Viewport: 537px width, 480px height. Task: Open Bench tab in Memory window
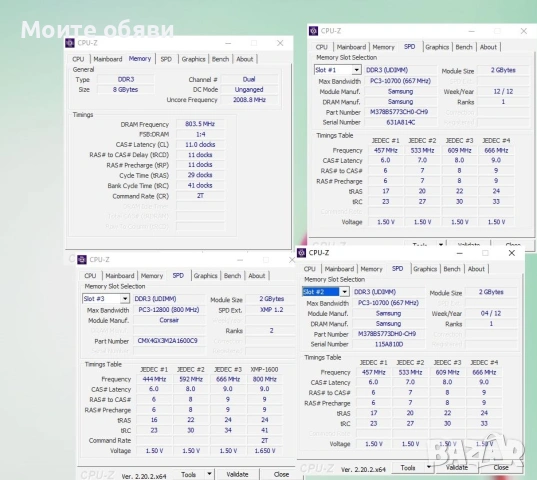click(x=220, y=59)
